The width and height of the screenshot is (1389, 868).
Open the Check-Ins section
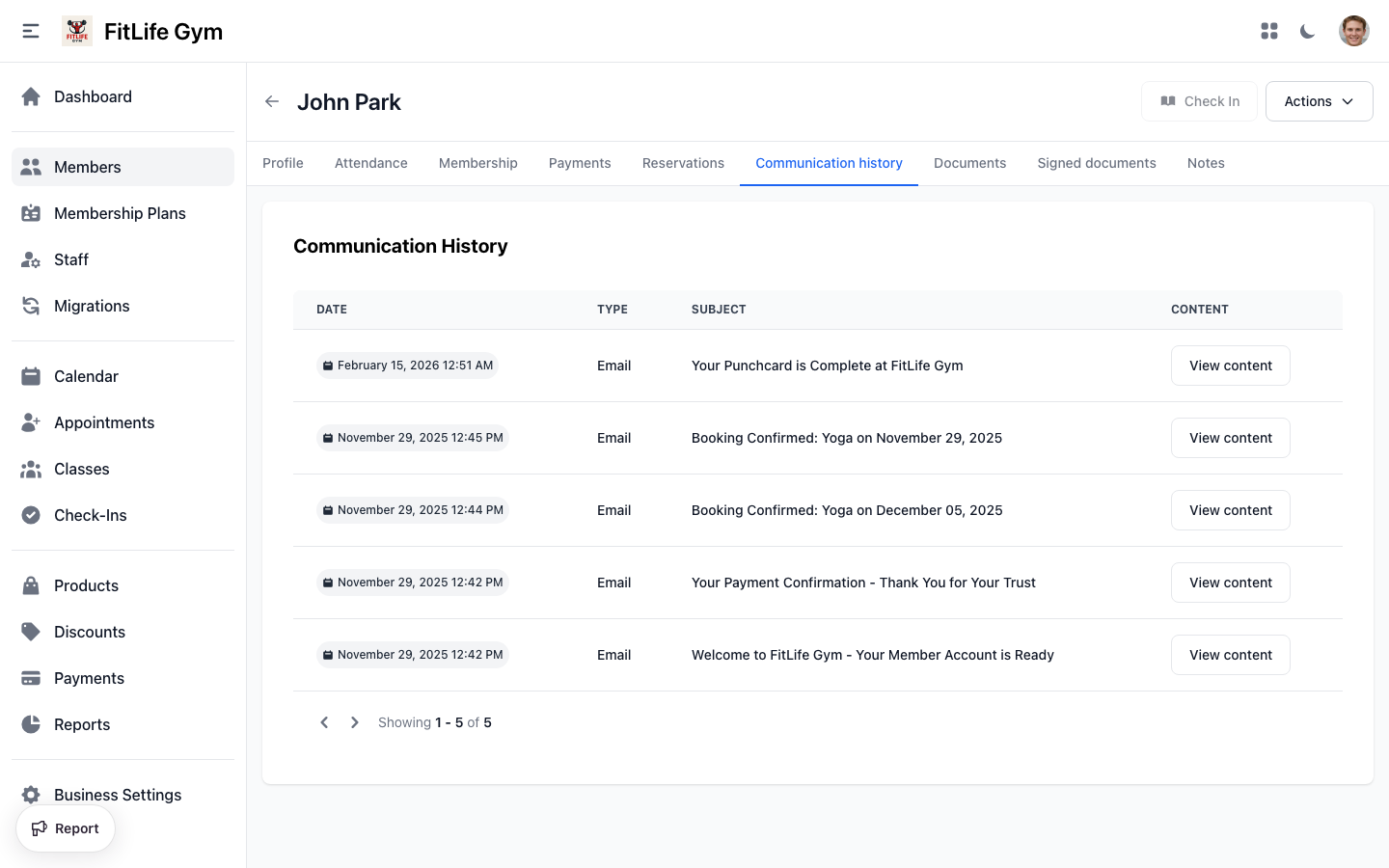coord(31,515)
